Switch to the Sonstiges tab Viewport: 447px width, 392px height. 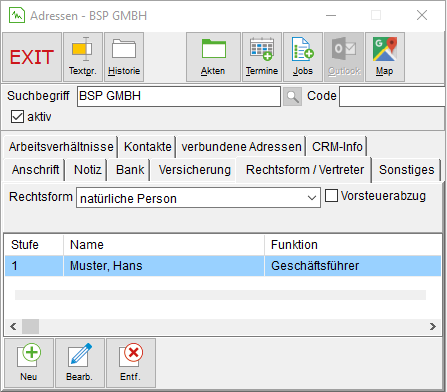pos(407,170)
